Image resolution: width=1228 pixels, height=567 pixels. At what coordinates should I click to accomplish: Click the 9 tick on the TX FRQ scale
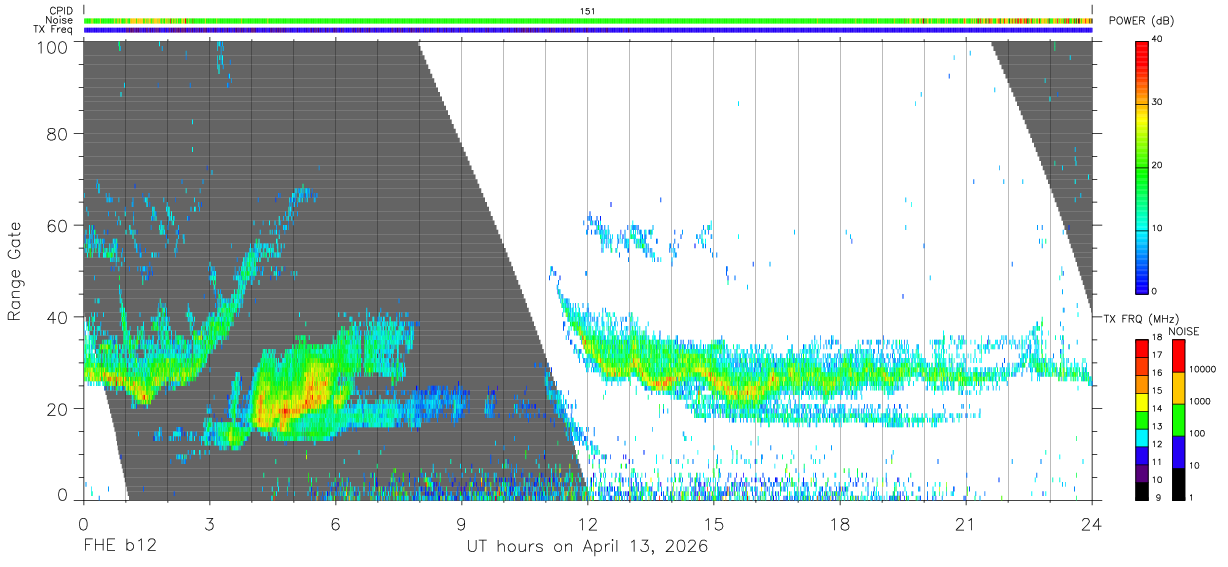[x=1159, y=497]
